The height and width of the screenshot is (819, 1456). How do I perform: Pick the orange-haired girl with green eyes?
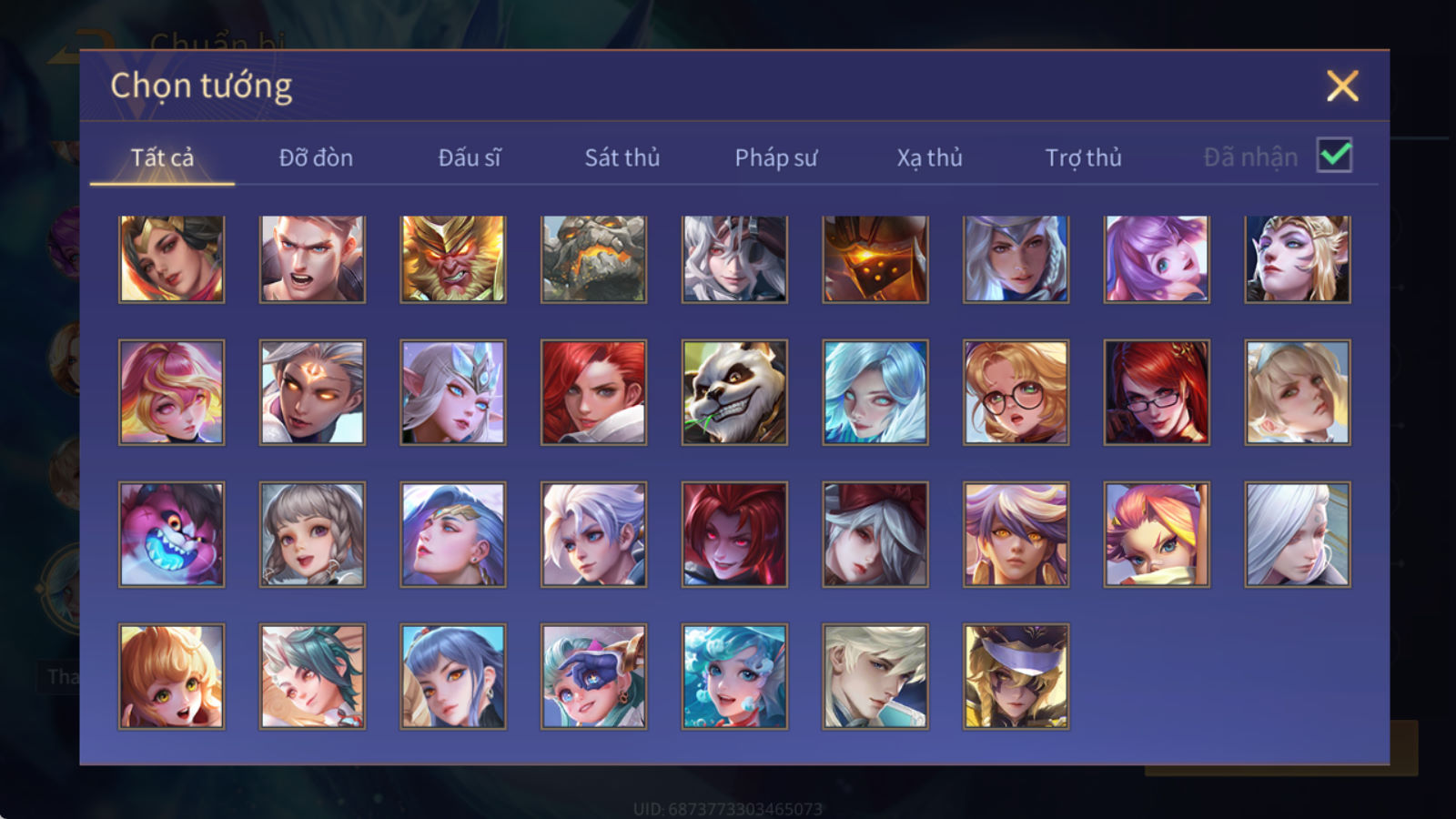coord(172,676)
